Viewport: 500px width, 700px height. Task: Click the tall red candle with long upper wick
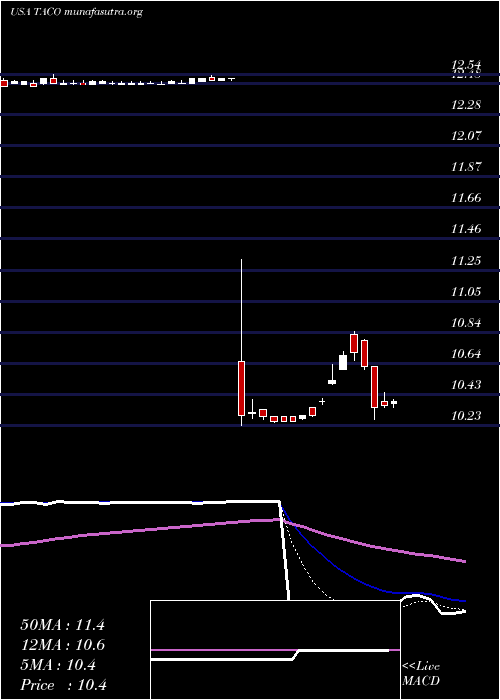(x=242, y=388)
